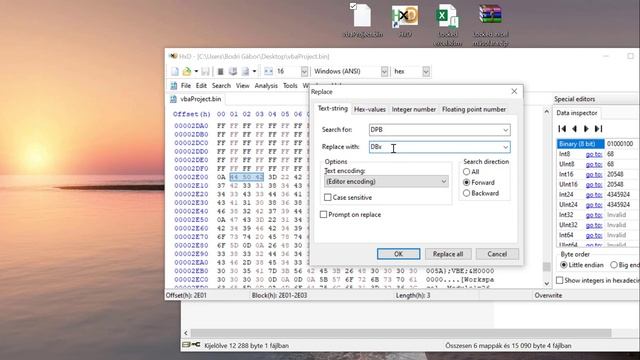Open the vbaProject.bin desktop file icon
This screenshot has height=360, width=640.
pyautogui.click(x=362, y=20)
